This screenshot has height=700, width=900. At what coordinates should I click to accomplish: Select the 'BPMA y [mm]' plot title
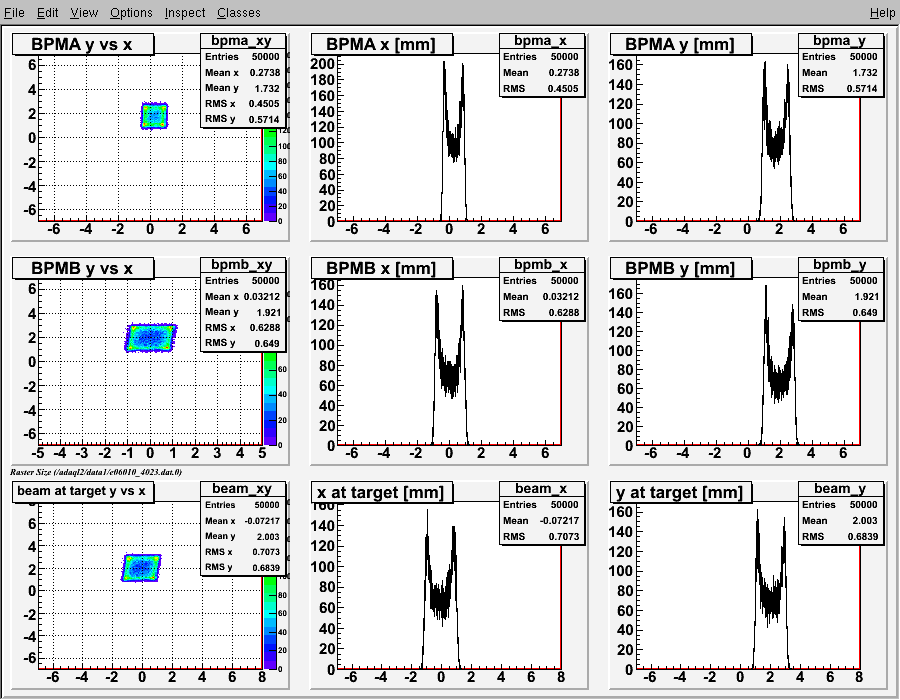(x=680, y=45)
